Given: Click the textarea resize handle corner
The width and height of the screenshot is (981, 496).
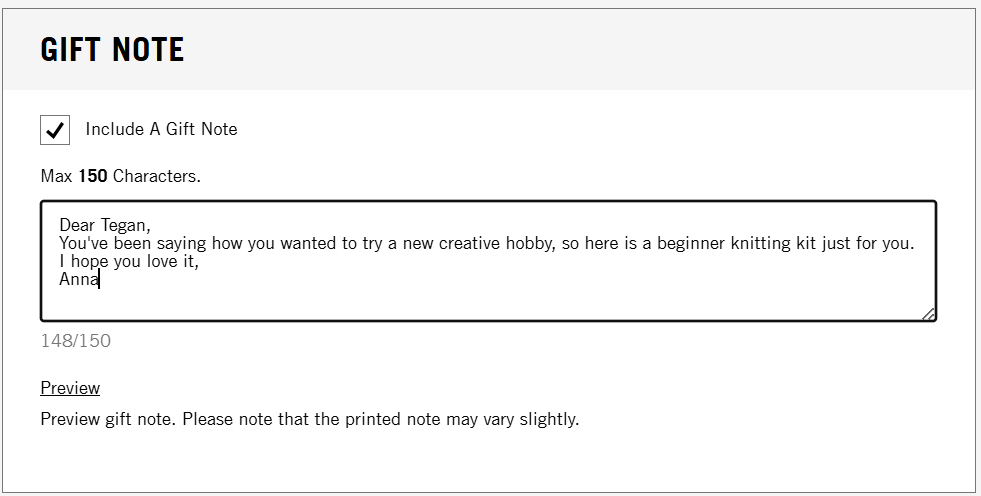Looking at the screenshot, I should point(929,314).
